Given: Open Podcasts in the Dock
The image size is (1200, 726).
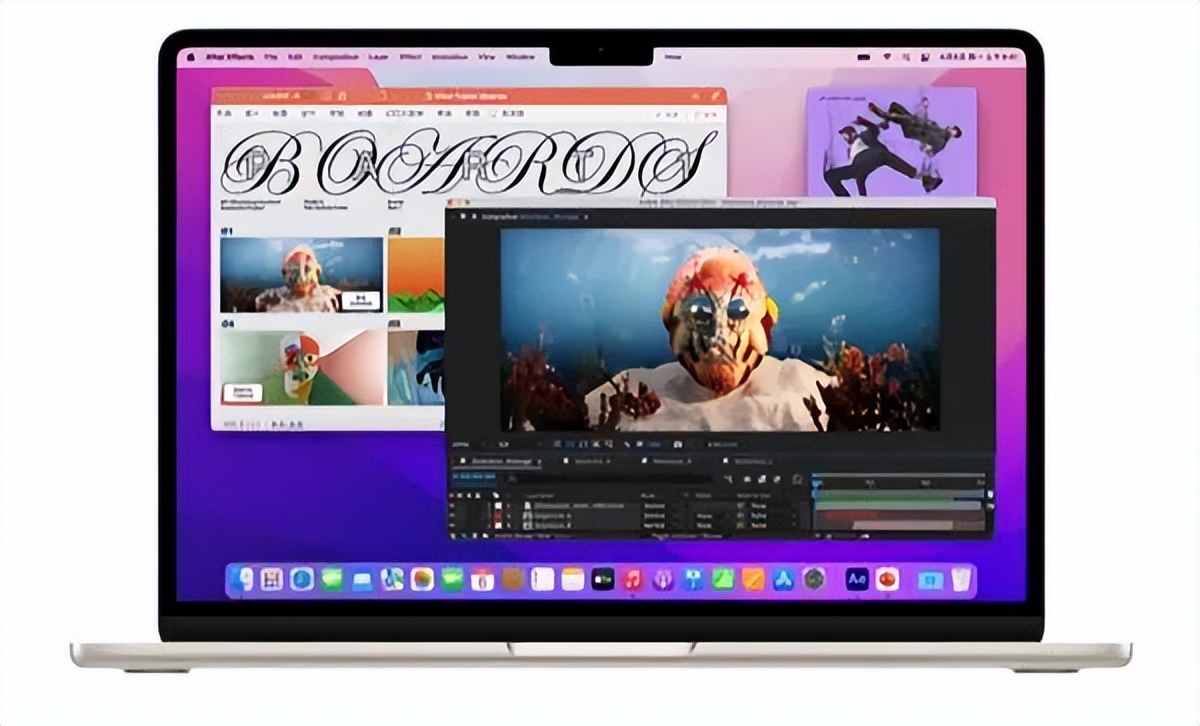Looking at the screenshot, I should (663, 579).
